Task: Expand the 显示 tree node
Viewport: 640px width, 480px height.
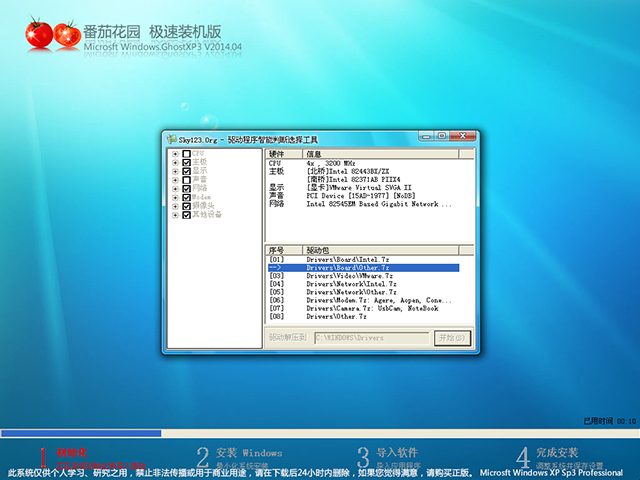Action: coord(175,171)
